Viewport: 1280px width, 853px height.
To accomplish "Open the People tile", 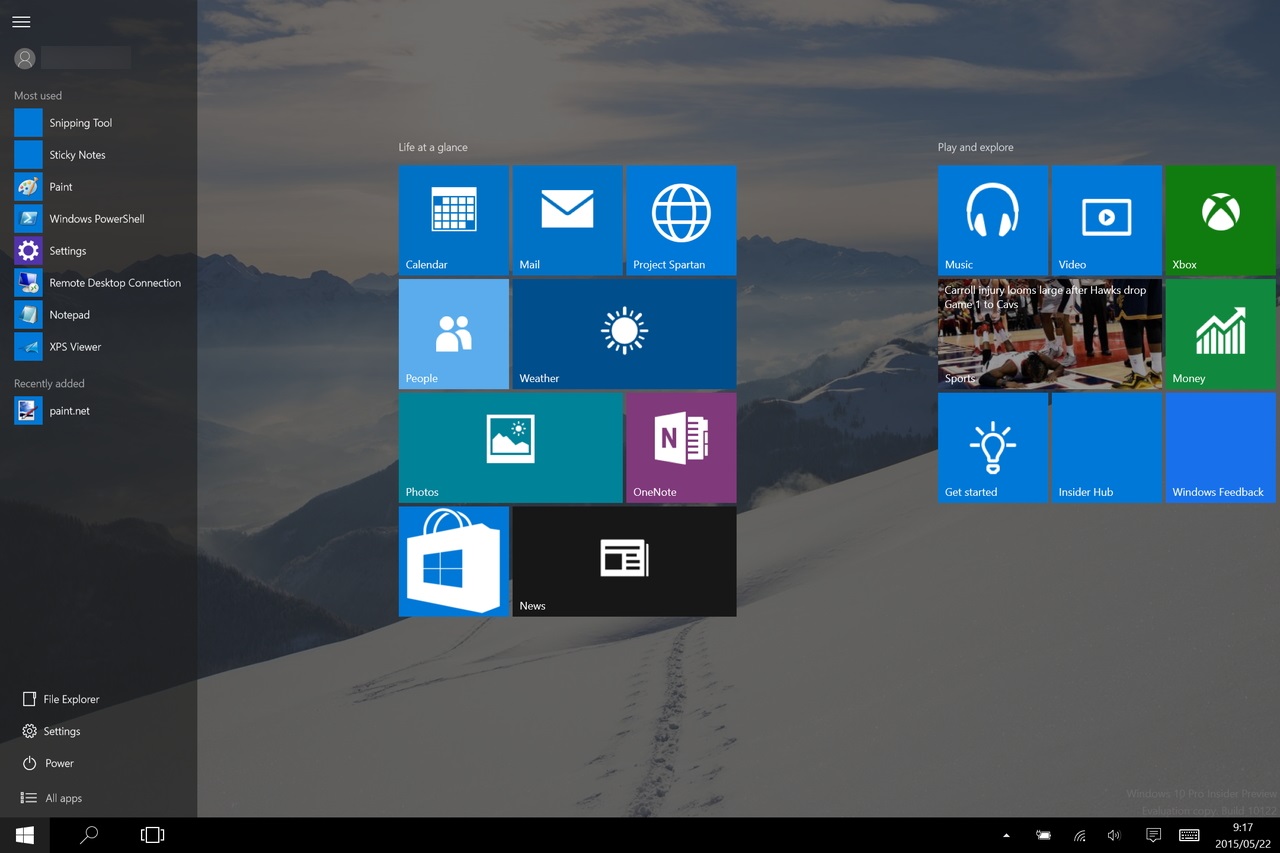I will click(454, 334).
